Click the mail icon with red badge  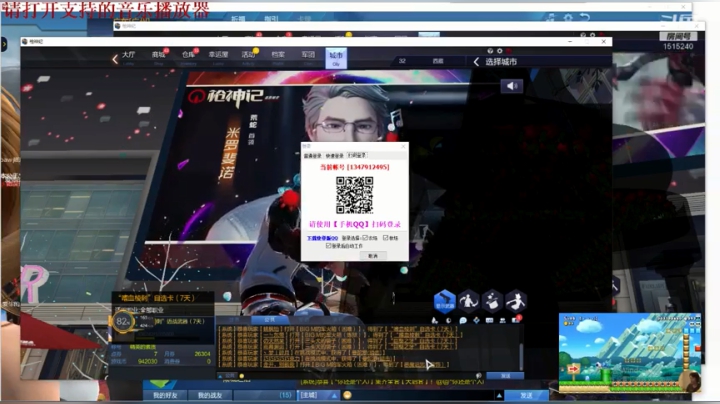tap(516, 320)
